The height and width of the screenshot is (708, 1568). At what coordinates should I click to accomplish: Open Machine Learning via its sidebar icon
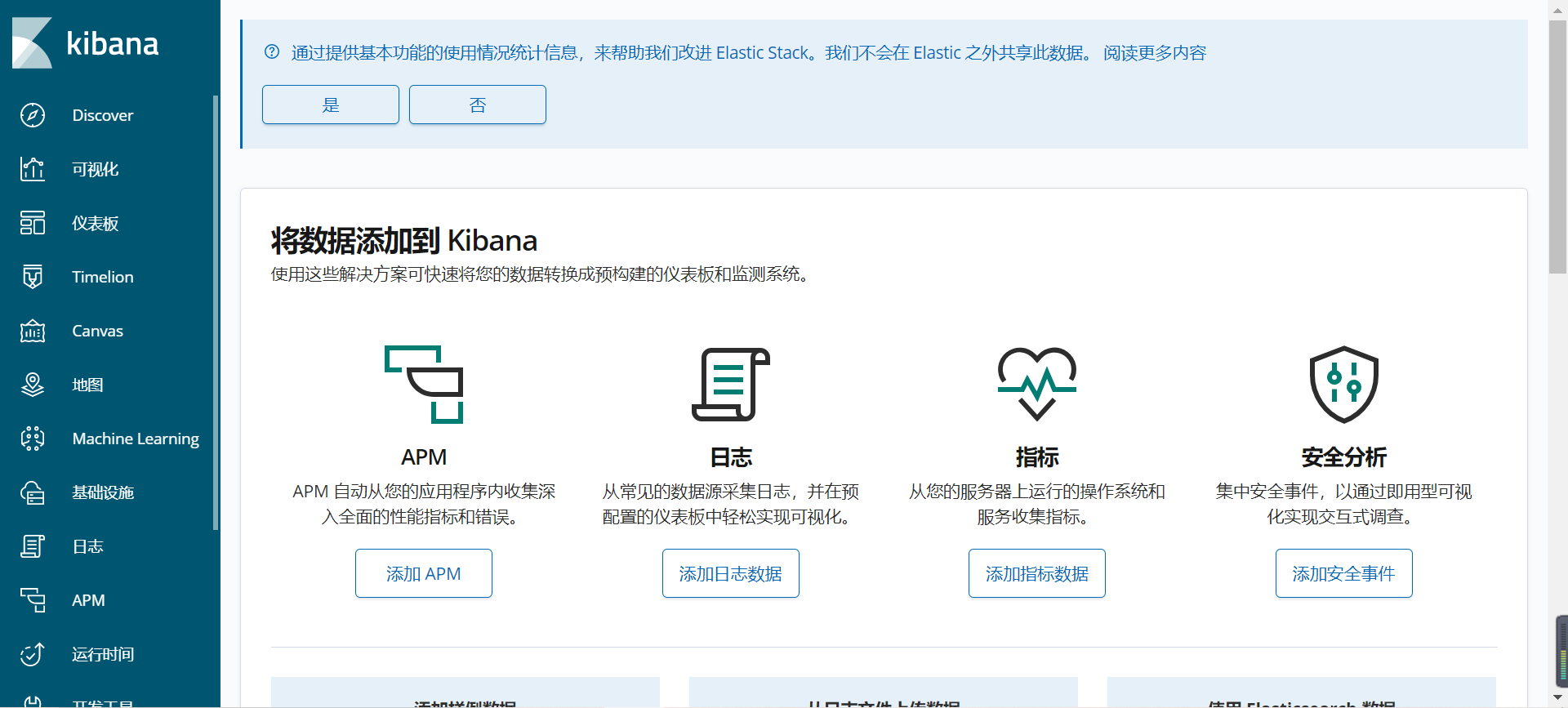tap(33, 439)
